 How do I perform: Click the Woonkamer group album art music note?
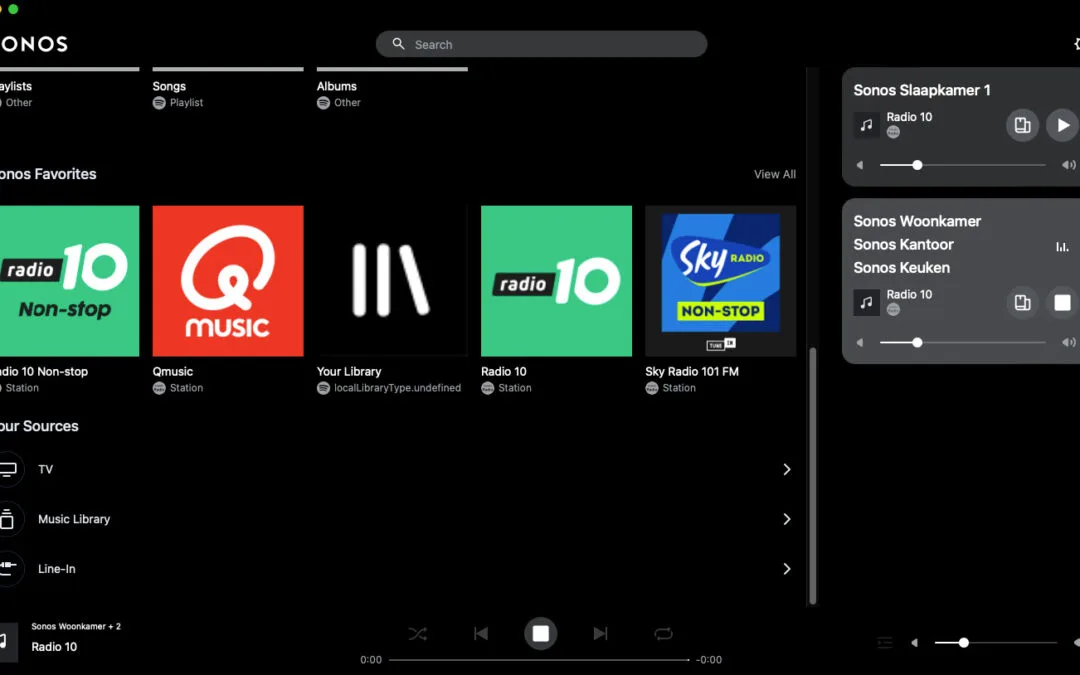tap(866, 302)
